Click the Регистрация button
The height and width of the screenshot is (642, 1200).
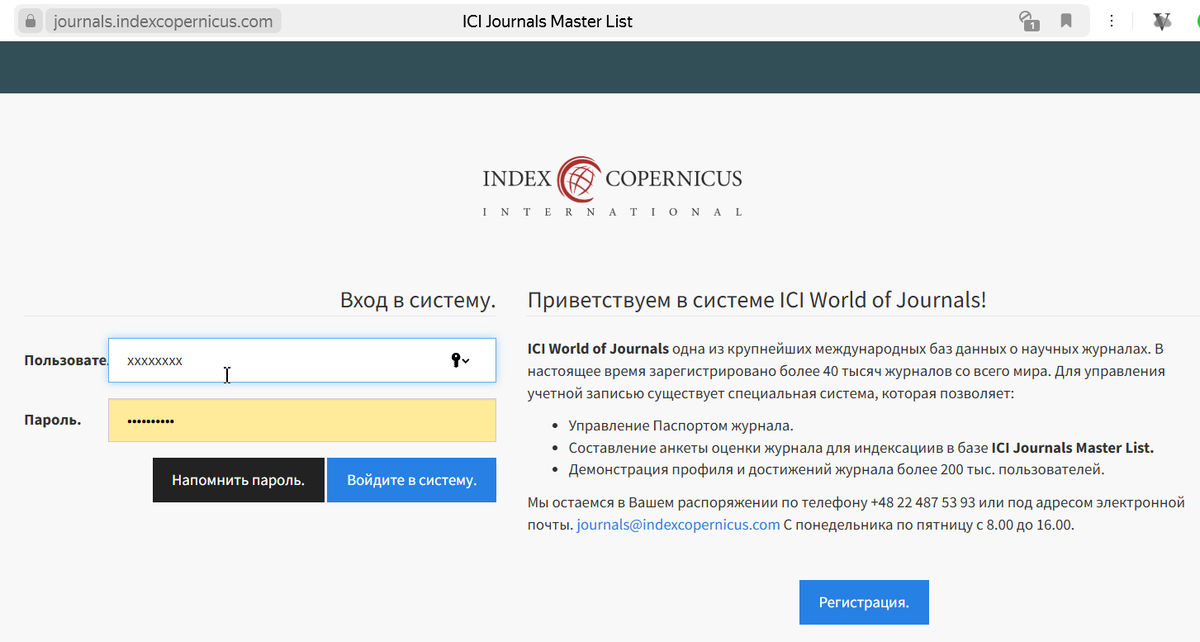(864, 603)
